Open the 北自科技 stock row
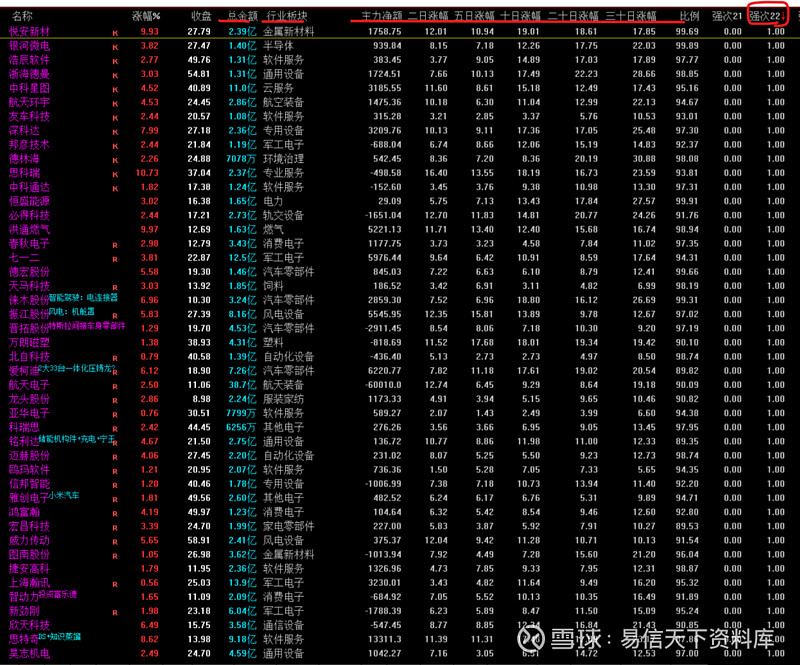The height and width of the screenshot is (665, 800). click(x=30, y=357)
